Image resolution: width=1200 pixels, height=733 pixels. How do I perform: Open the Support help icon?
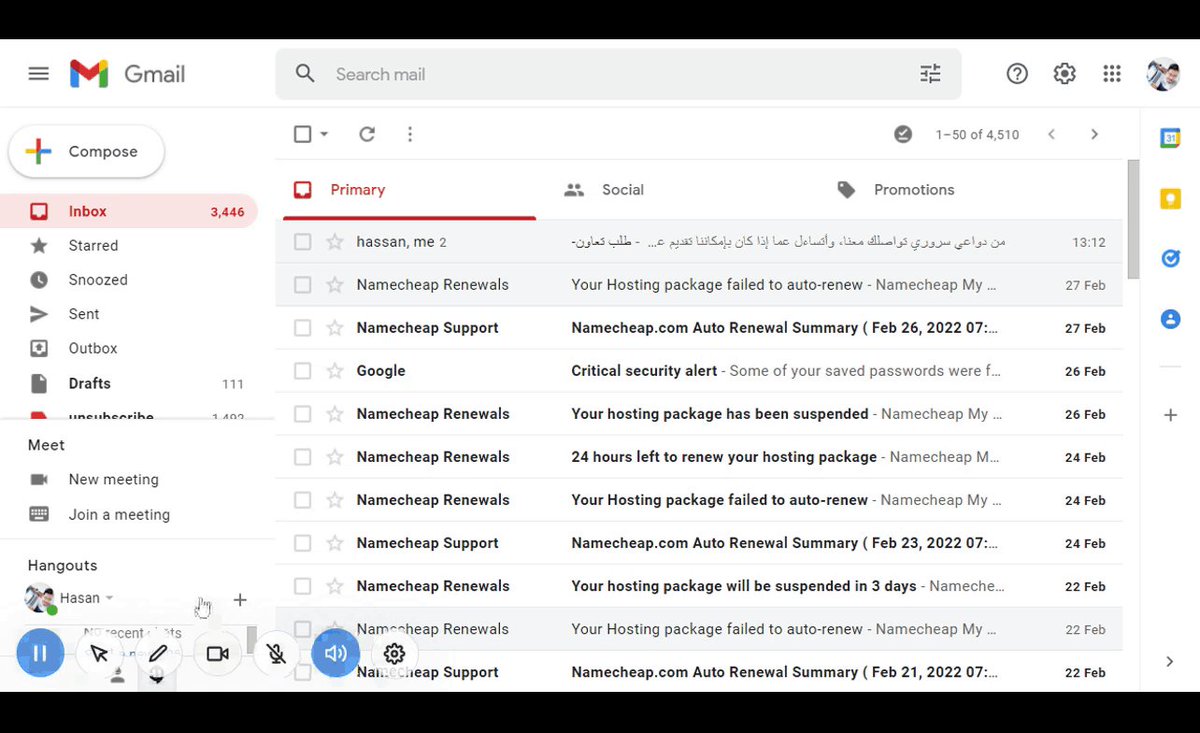point(1017,74)
